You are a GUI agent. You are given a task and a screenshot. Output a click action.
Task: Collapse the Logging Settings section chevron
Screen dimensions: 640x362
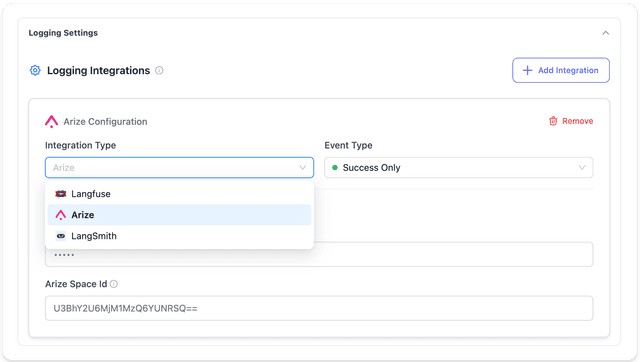tap(606, 33)
